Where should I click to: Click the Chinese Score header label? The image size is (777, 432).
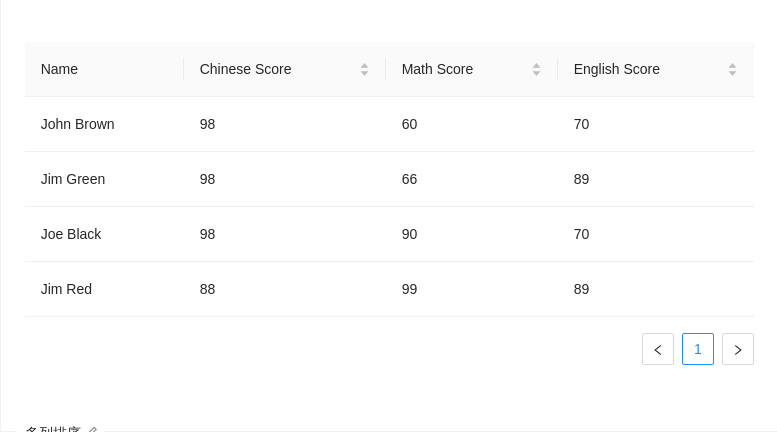coord(246,69)
